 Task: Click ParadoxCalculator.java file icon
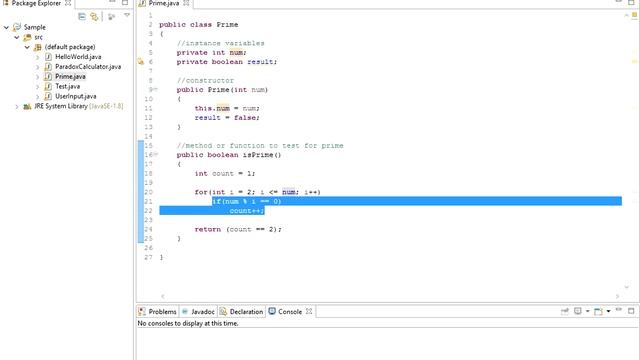(x=48, y=67)
